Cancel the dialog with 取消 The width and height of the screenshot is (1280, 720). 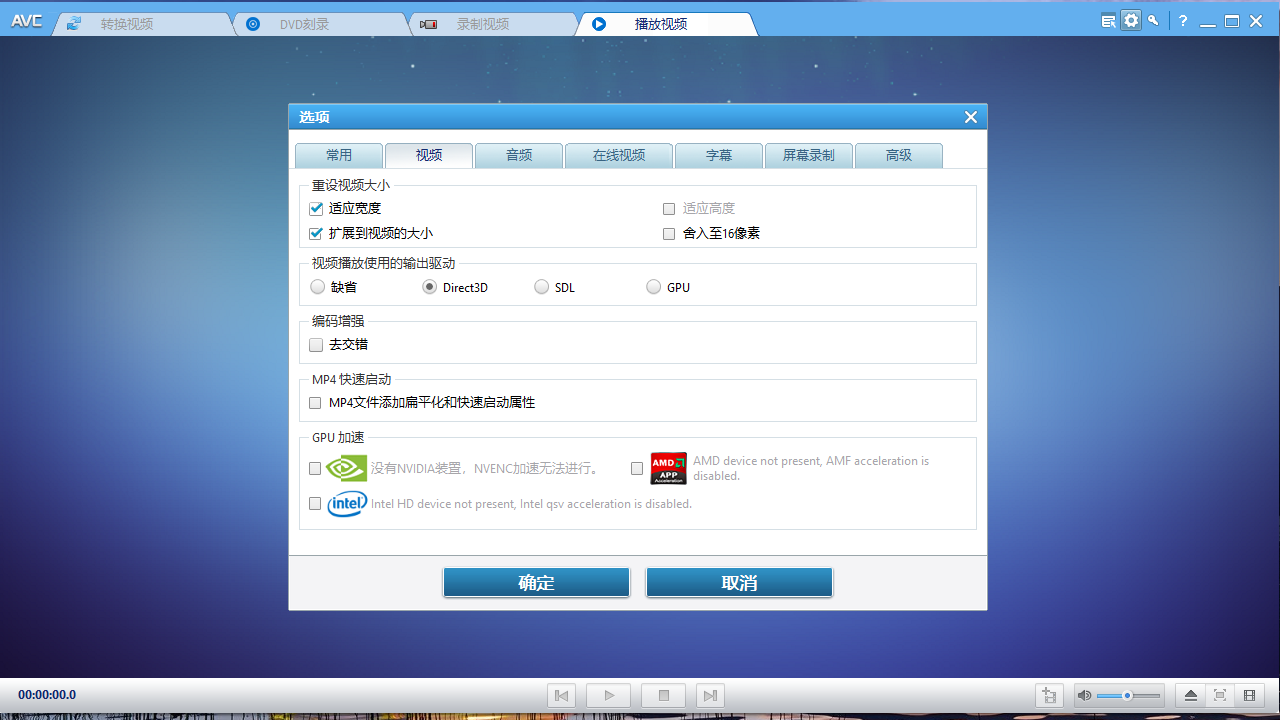pos(739,582)
